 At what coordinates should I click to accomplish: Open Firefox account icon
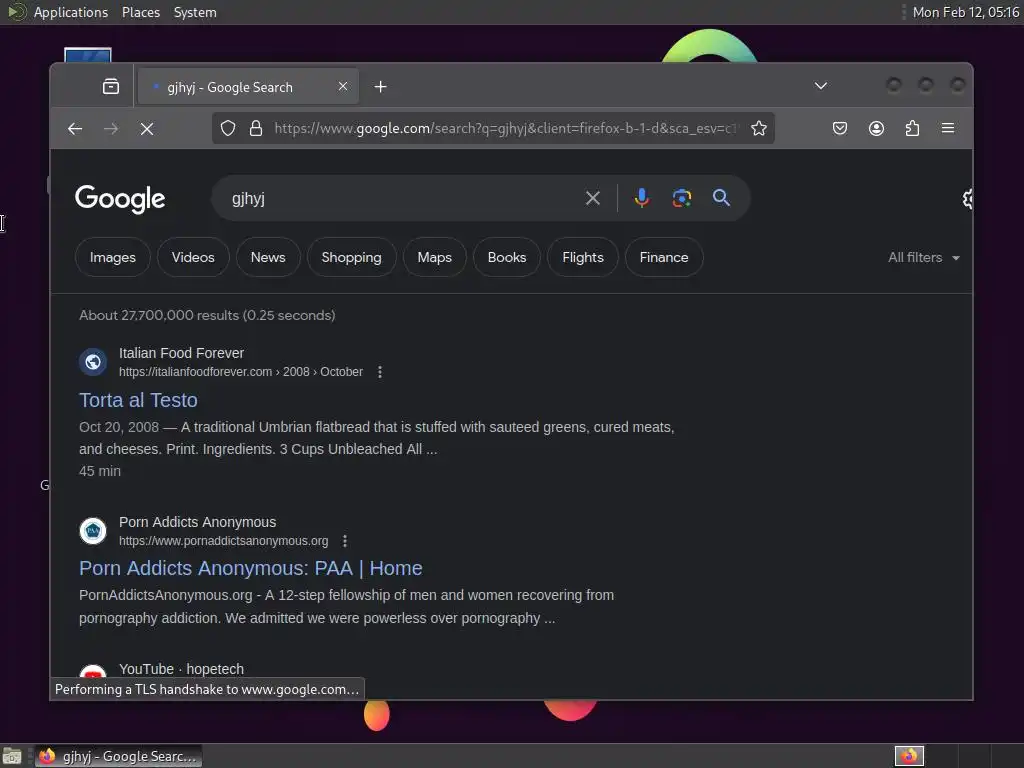click(876, 128)
